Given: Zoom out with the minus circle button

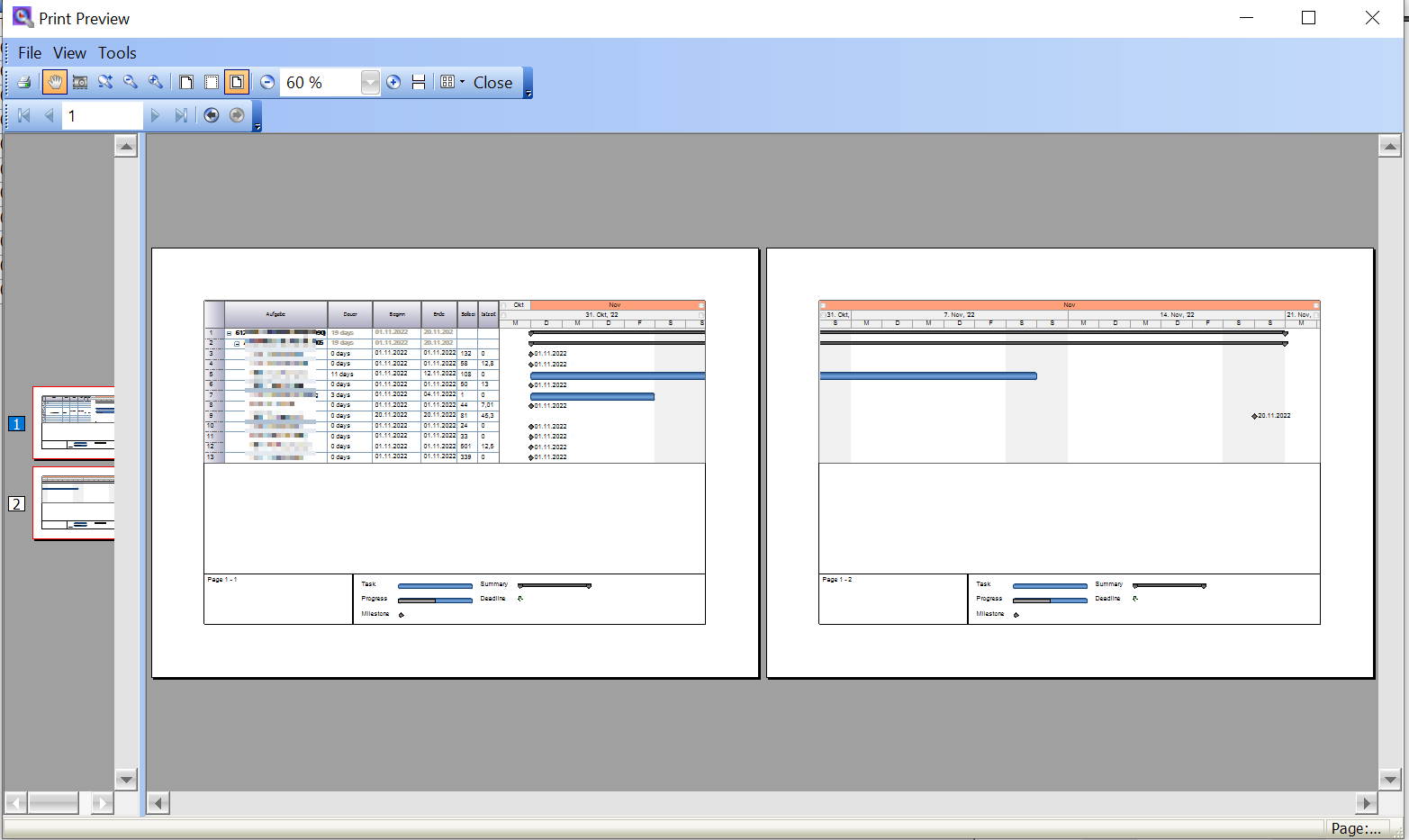Looking at the screenshot, I should click(x=267, y=83).
